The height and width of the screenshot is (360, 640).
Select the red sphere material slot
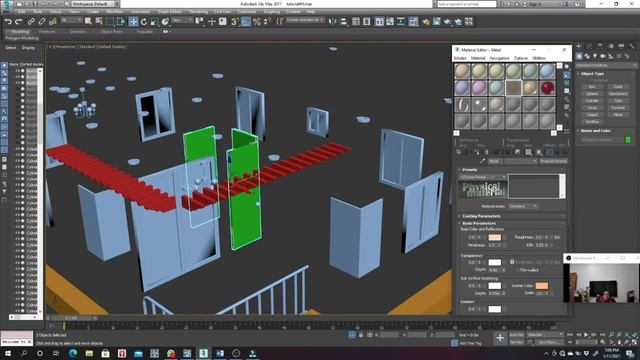click(x=547, y=88)
